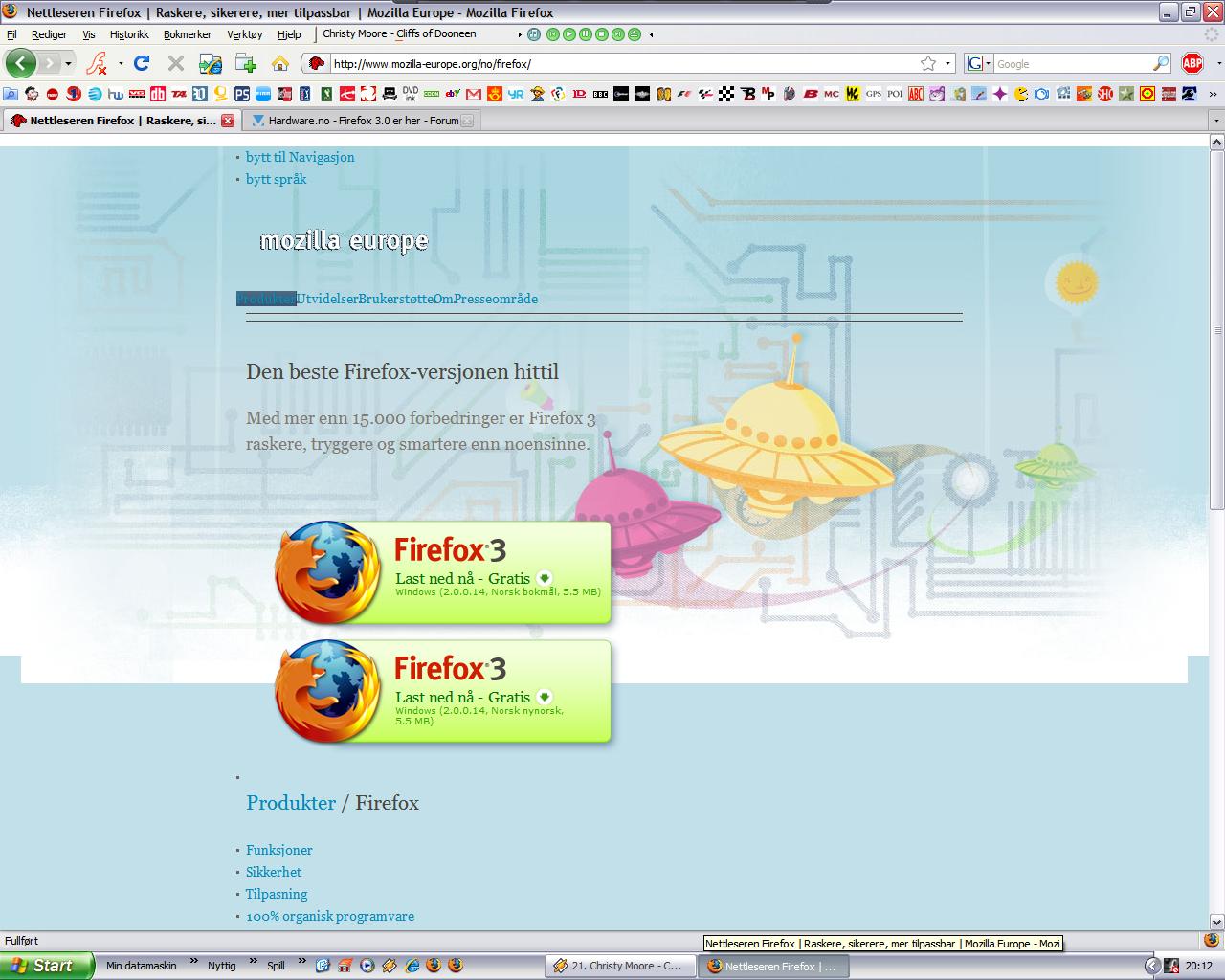
Task: Click the search magnifier icon
Action: pyautogui.click(x=1161, y=63)
